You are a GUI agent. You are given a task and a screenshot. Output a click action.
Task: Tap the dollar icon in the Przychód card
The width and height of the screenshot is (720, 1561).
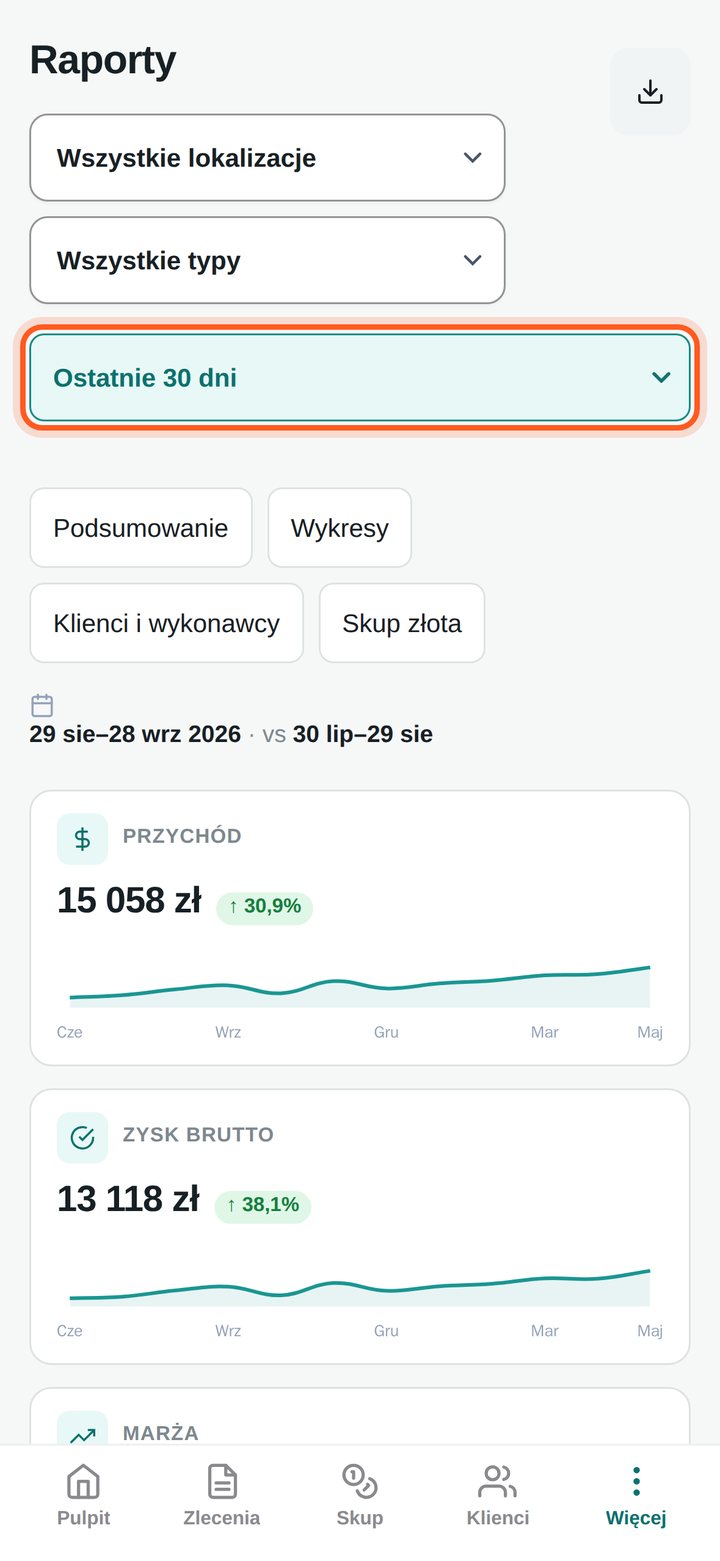click(82, 838)
